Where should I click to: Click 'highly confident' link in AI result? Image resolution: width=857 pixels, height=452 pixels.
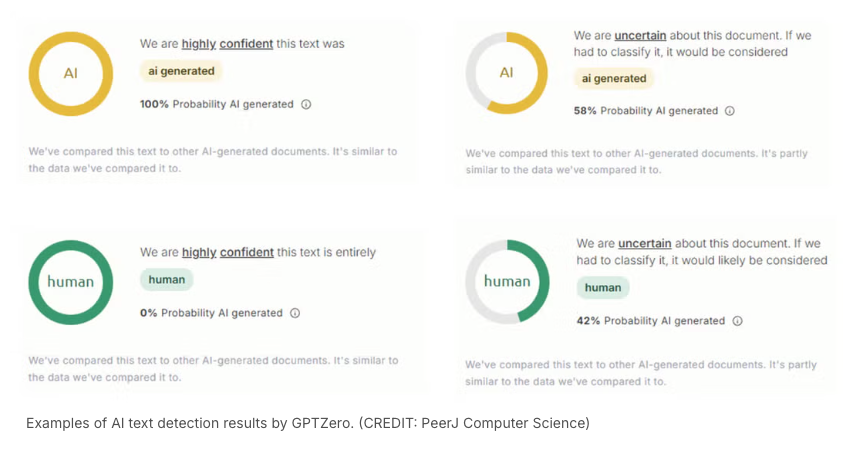227,44
